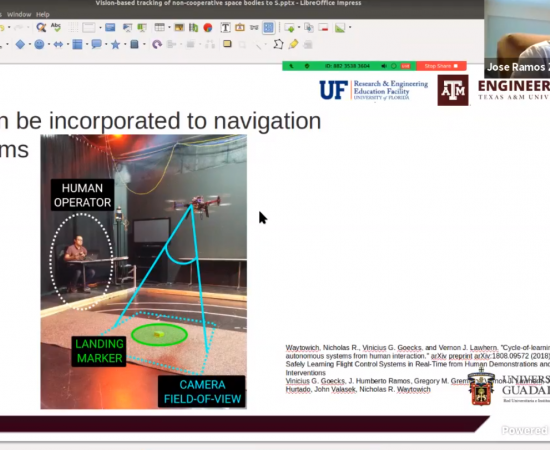
Task: Open the Display Views button
Action: (89, 28)
